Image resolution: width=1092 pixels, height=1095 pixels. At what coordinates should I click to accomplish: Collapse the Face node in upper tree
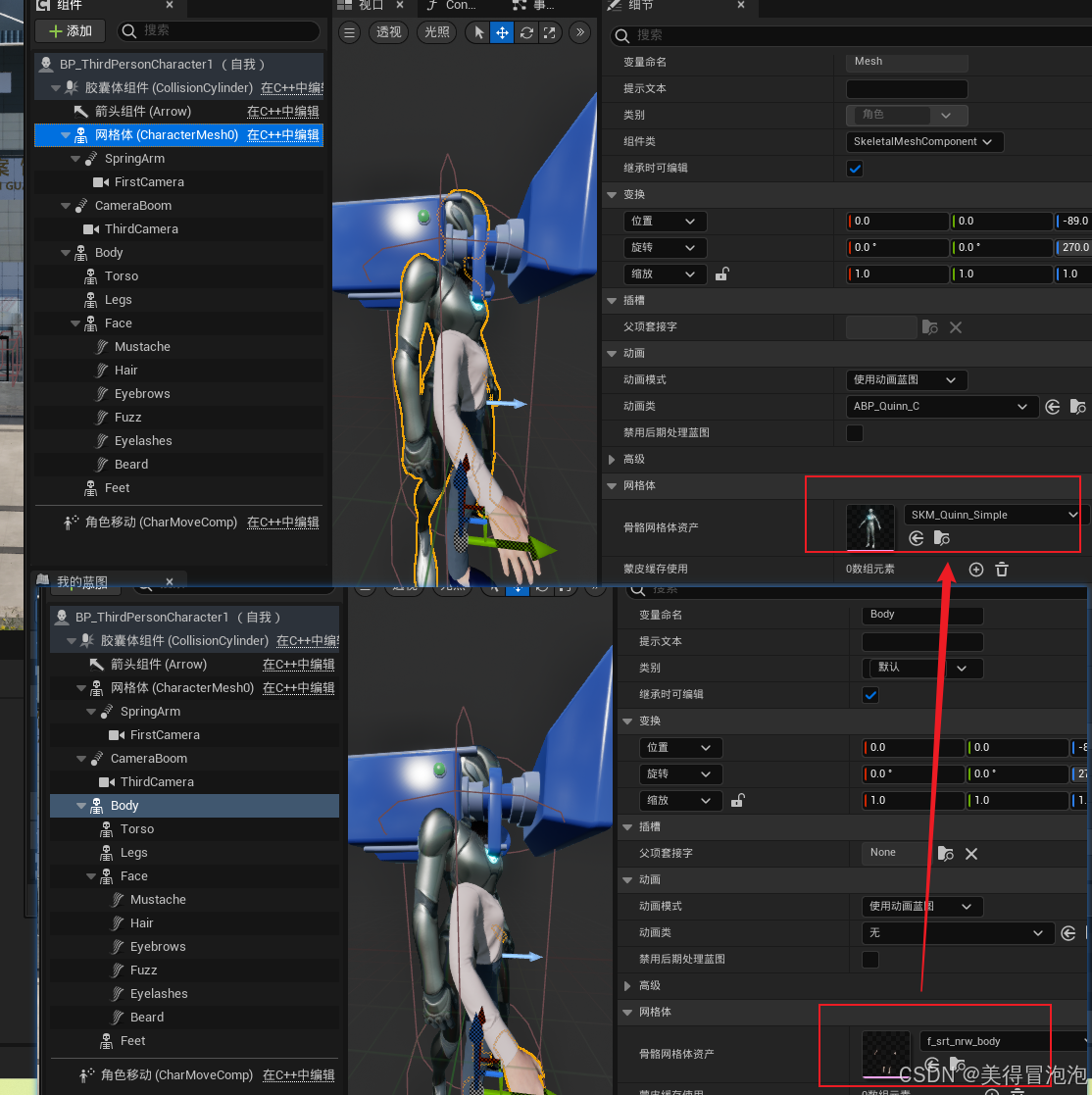point(75,324)
